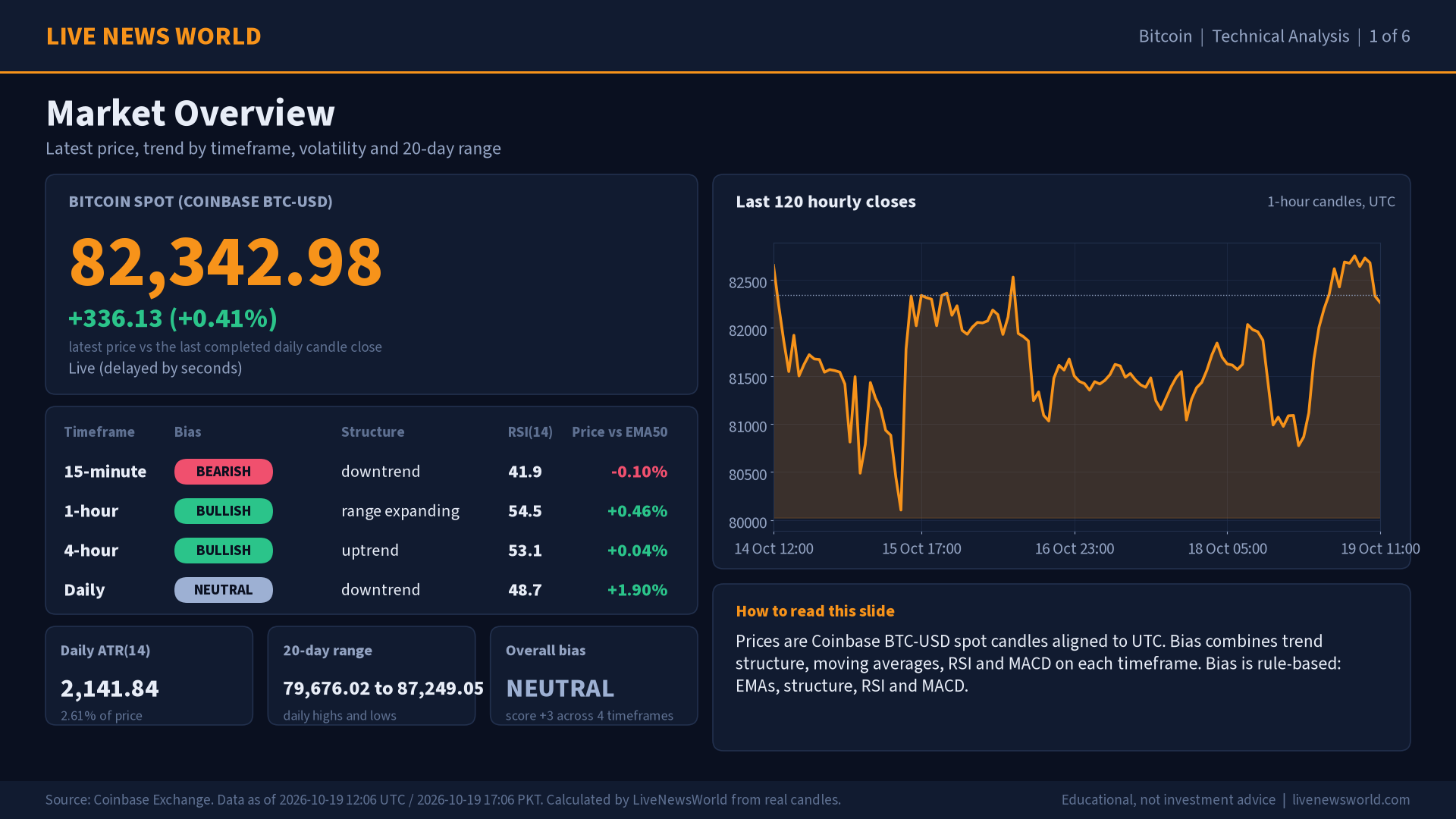This screenshot has width=1456, height=819.
Task: Click the NEUTRAL badge in Daily row
Action: coord(224,590)
